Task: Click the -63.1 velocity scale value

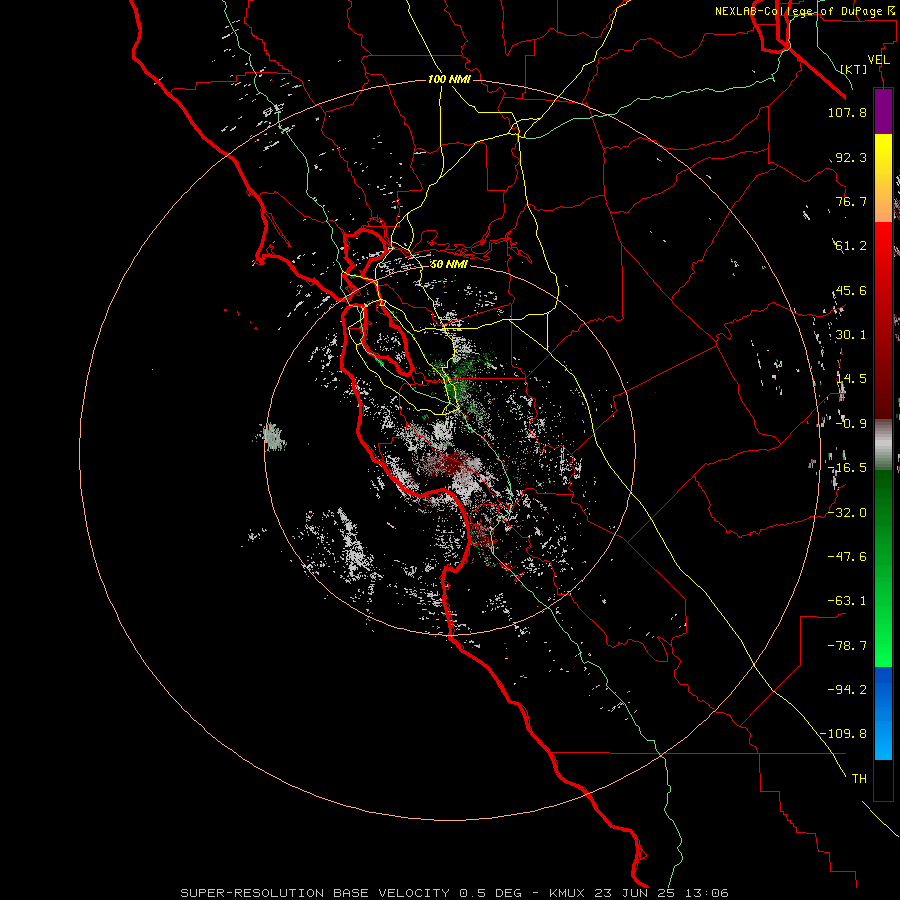Action: pyautogui.click(x=847, y=601)
